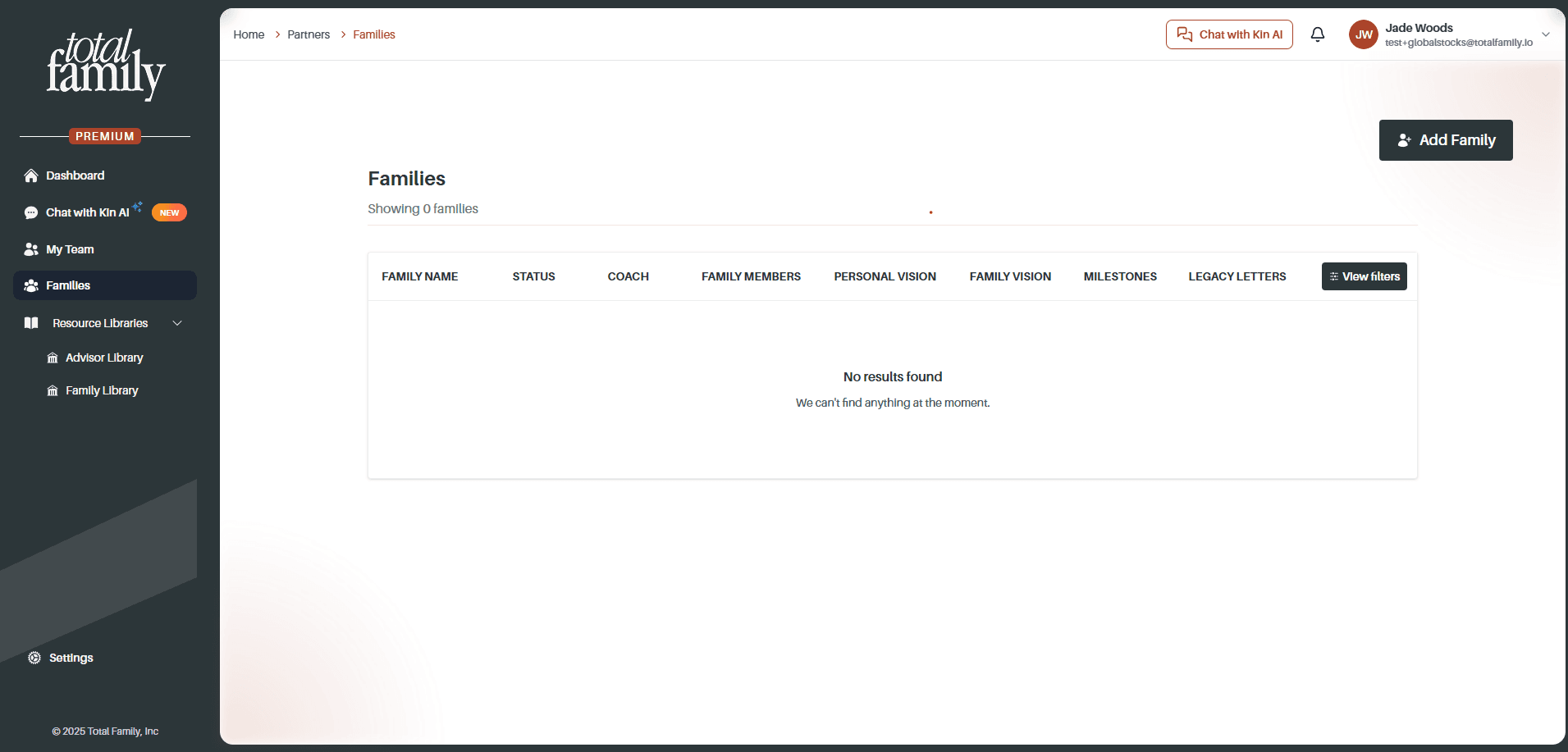
Task: Open Advisor Library
Action: tap(104, 358)
